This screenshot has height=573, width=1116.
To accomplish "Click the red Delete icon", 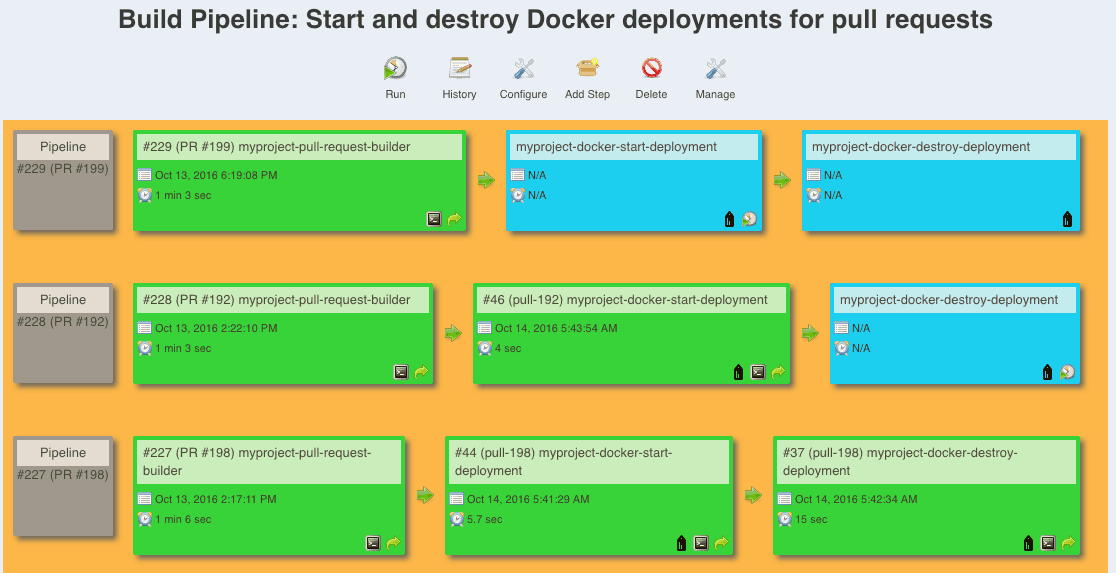I will click(651, 69).
